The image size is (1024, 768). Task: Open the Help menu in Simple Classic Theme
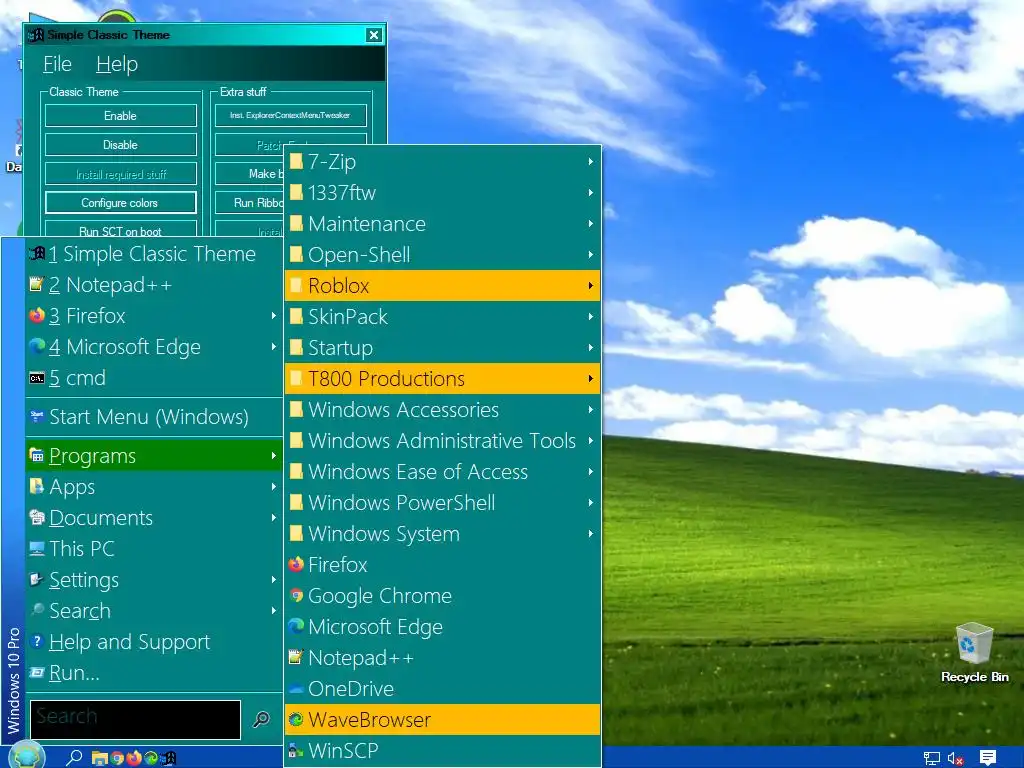[117, 64]
